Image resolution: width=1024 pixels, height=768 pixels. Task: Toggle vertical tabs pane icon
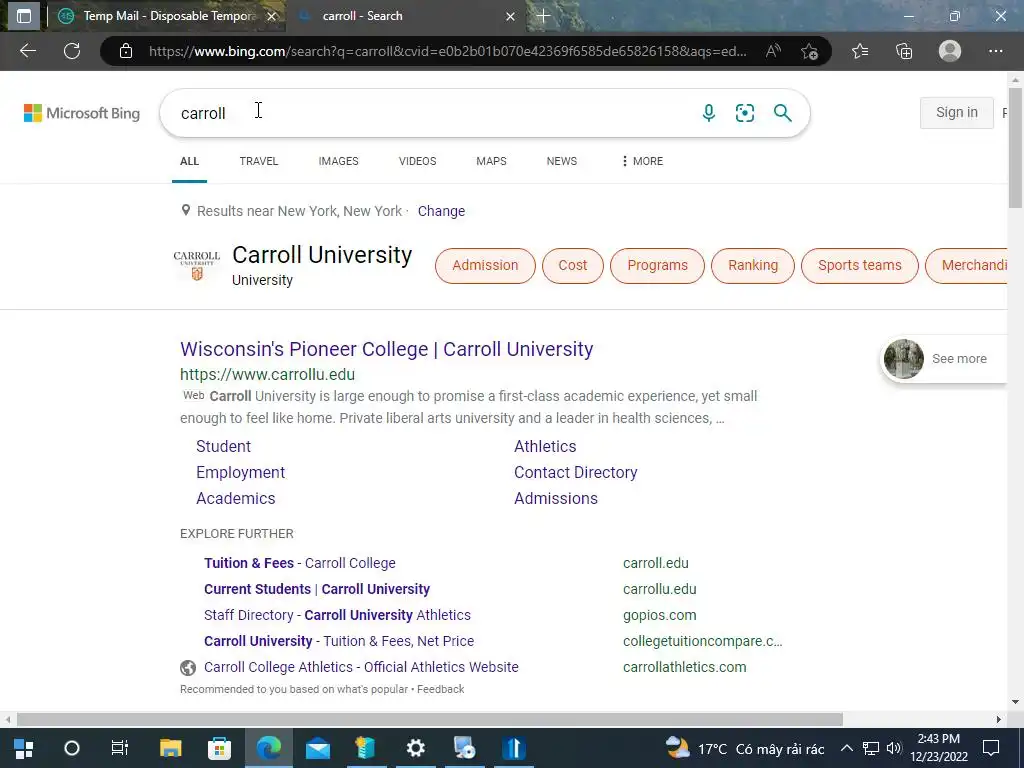(24, 16)
